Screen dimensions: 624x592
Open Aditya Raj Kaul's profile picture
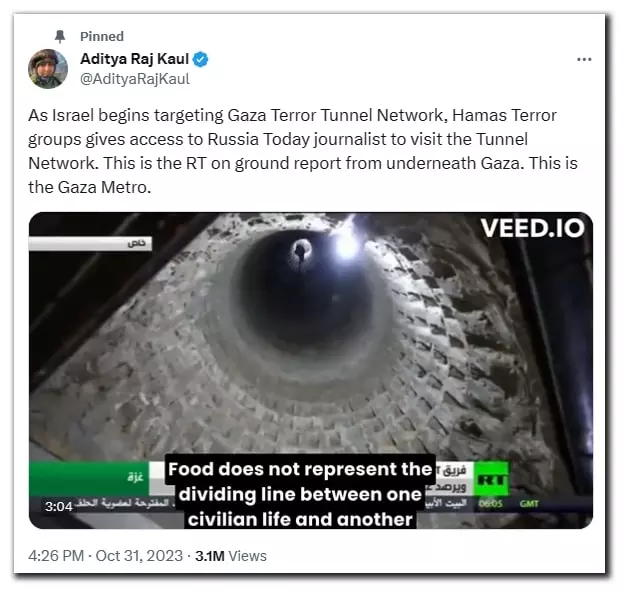coord(48,69)
